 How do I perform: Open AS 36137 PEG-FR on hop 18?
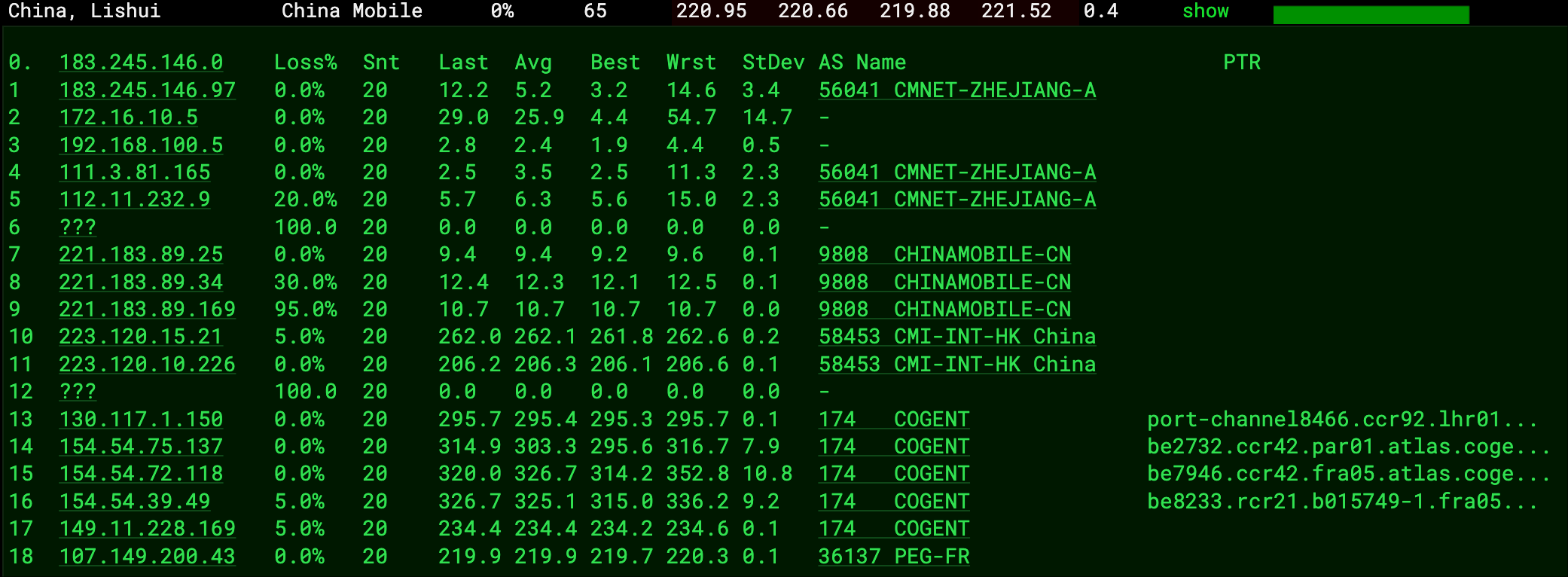(x=894, y=557)
